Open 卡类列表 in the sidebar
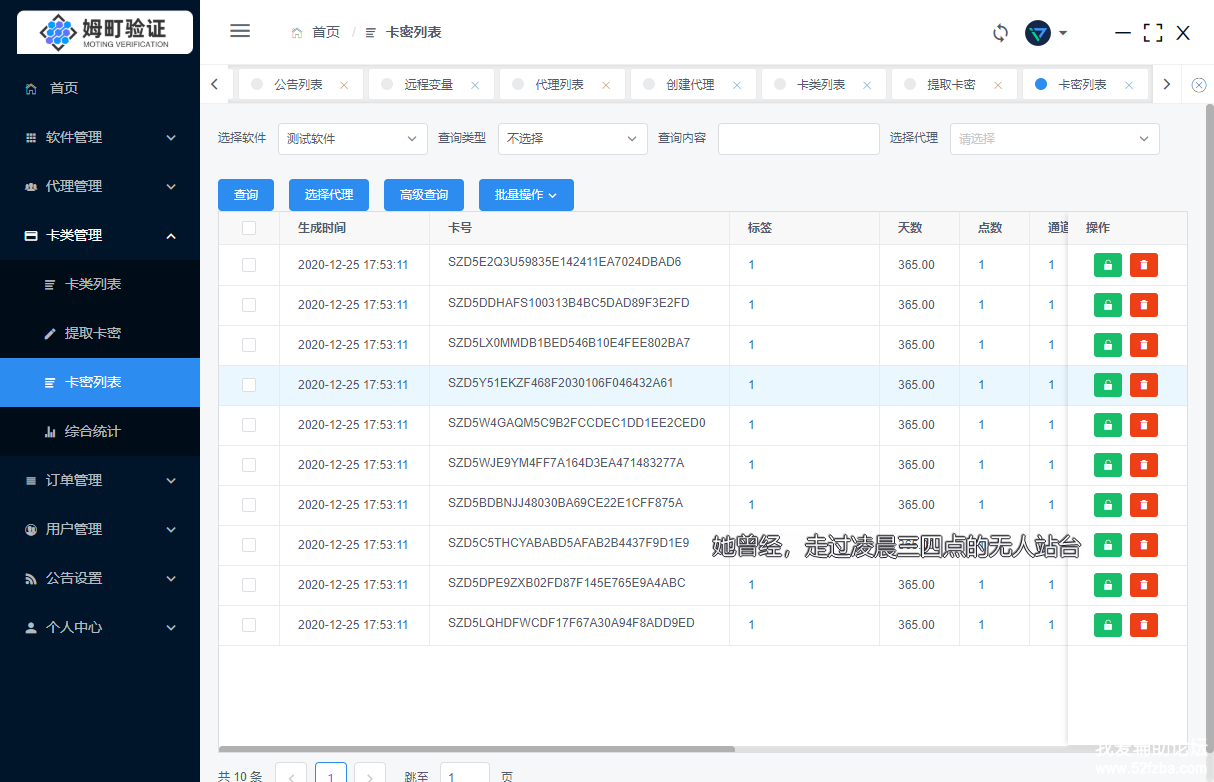This screenshot has width=1214, height=782. [x=100, y=284]
